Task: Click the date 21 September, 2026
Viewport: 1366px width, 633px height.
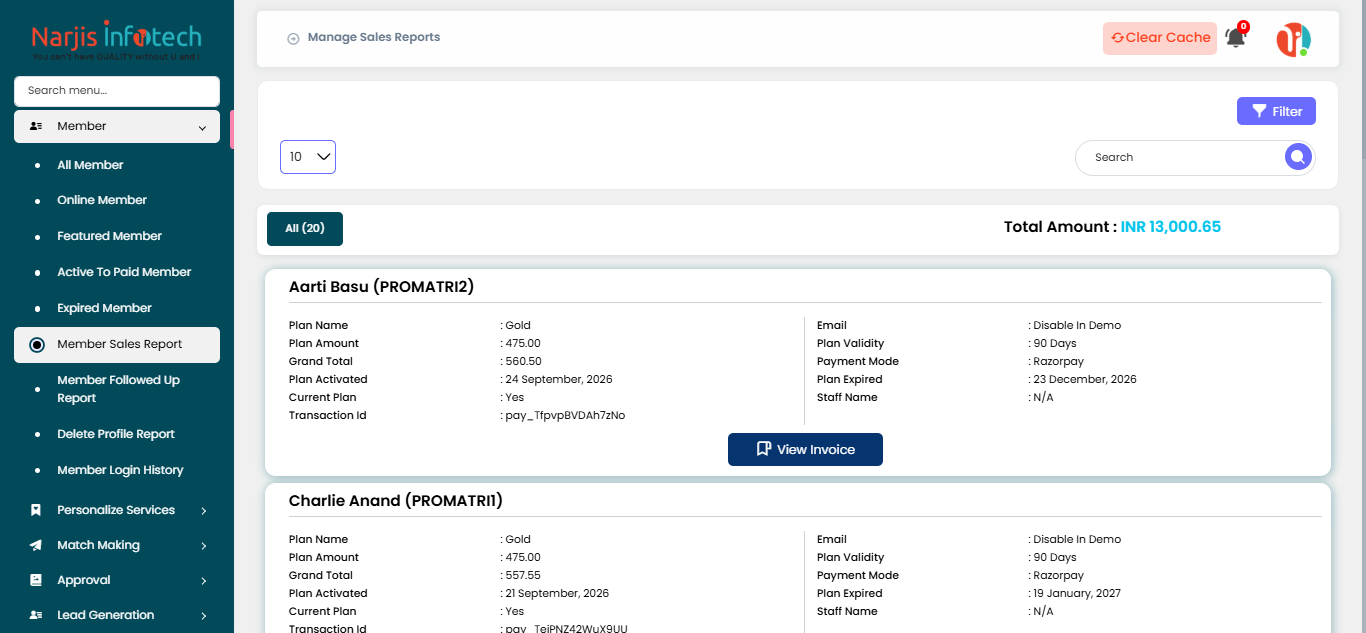Action: 558,593
